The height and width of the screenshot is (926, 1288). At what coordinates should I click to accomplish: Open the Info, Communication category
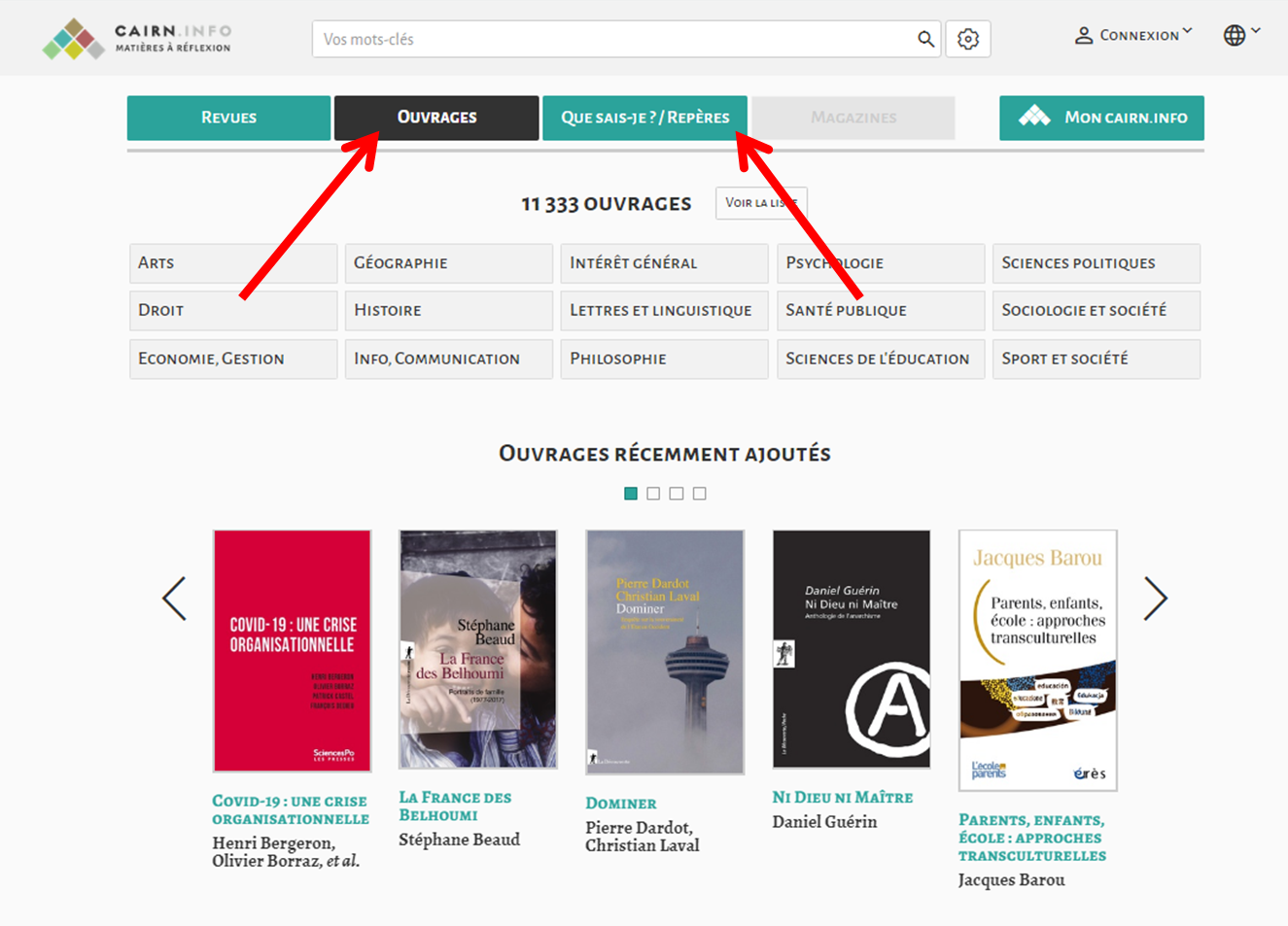point(449,359)
